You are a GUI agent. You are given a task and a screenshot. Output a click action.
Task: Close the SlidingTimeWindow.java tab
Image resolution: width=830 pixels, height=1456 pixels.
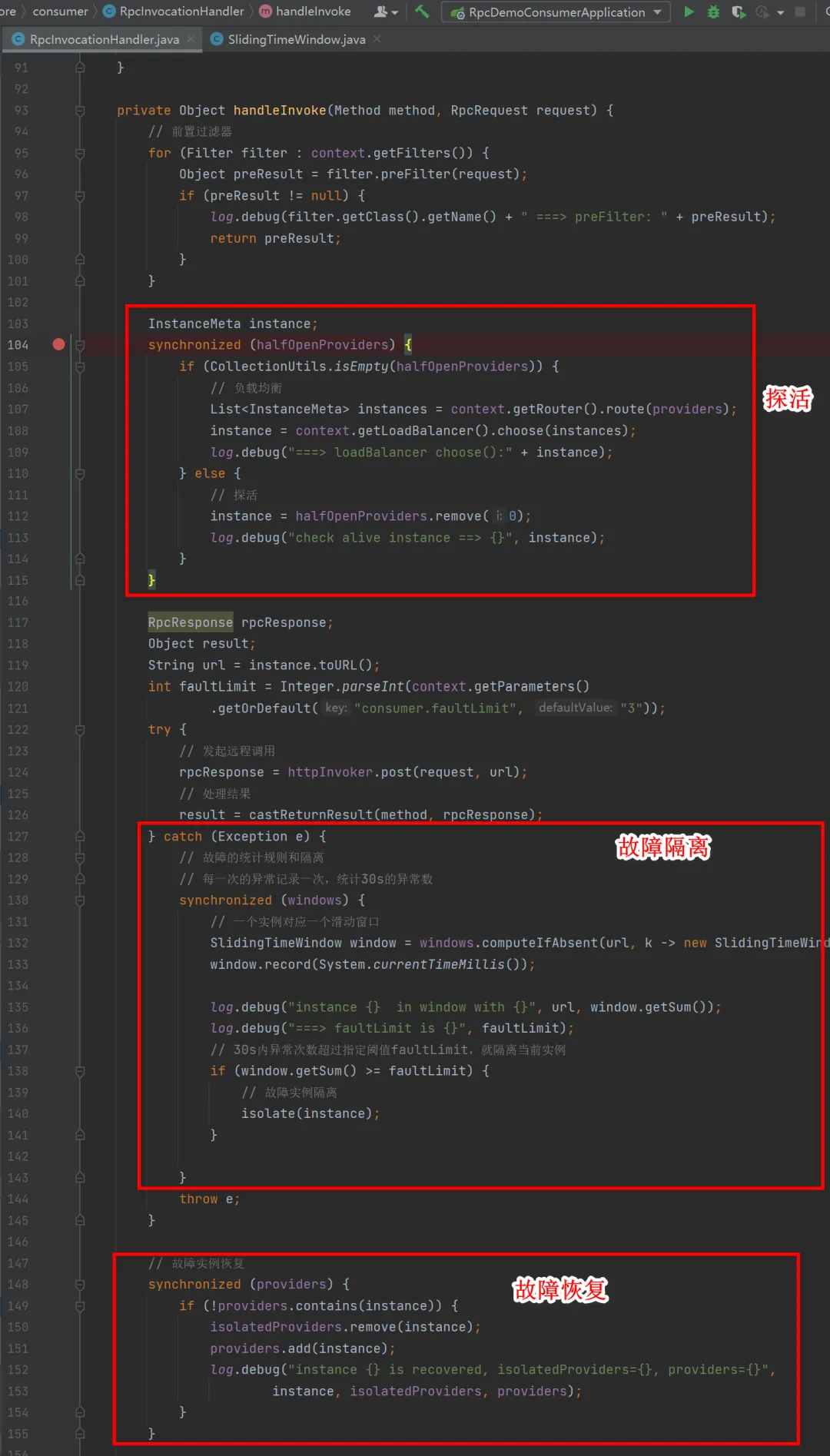pyautogui.click(x=377, y=39)
